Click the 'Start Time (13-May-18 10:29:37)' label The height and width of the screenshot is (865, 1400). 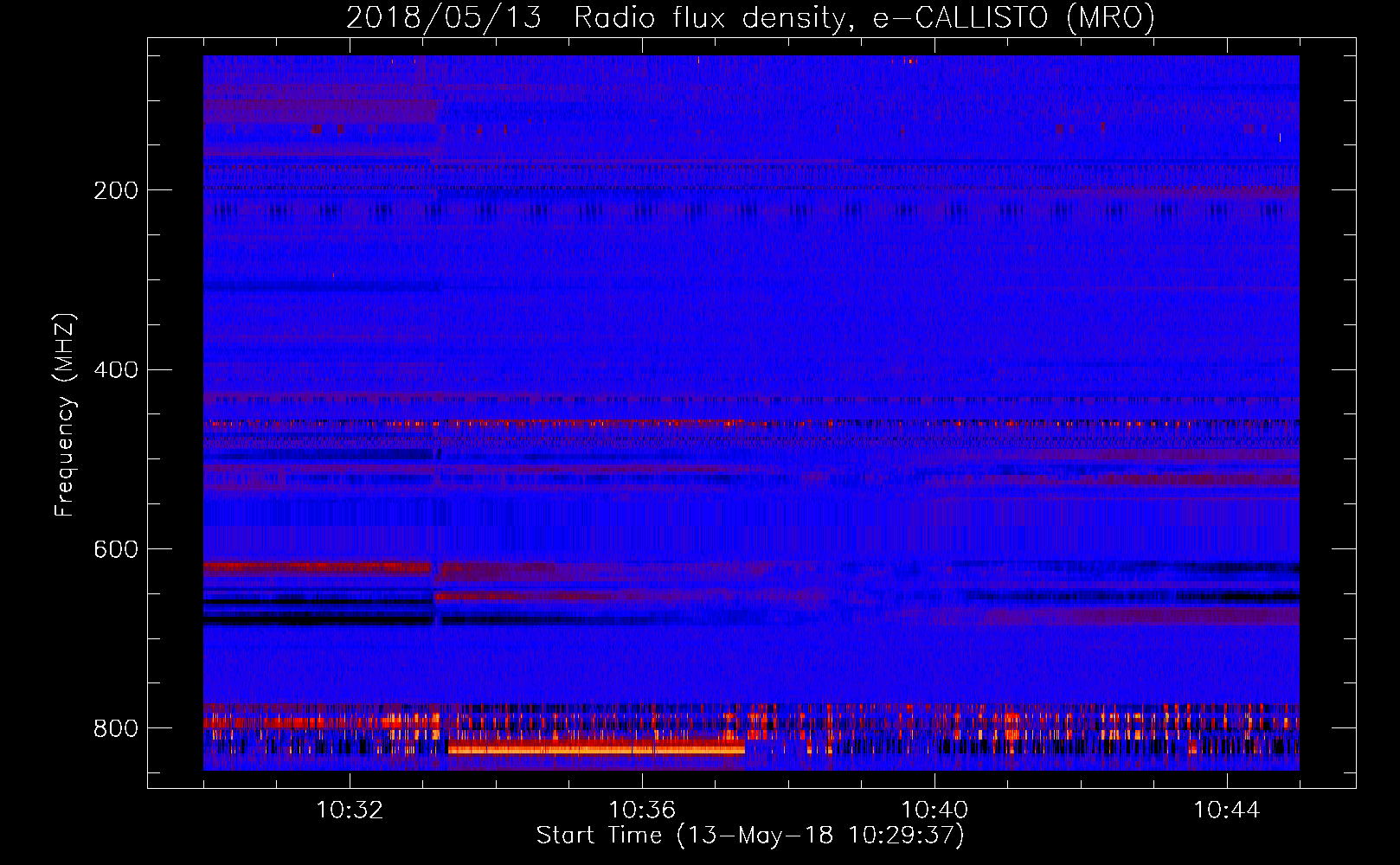(x=750, y=836)
